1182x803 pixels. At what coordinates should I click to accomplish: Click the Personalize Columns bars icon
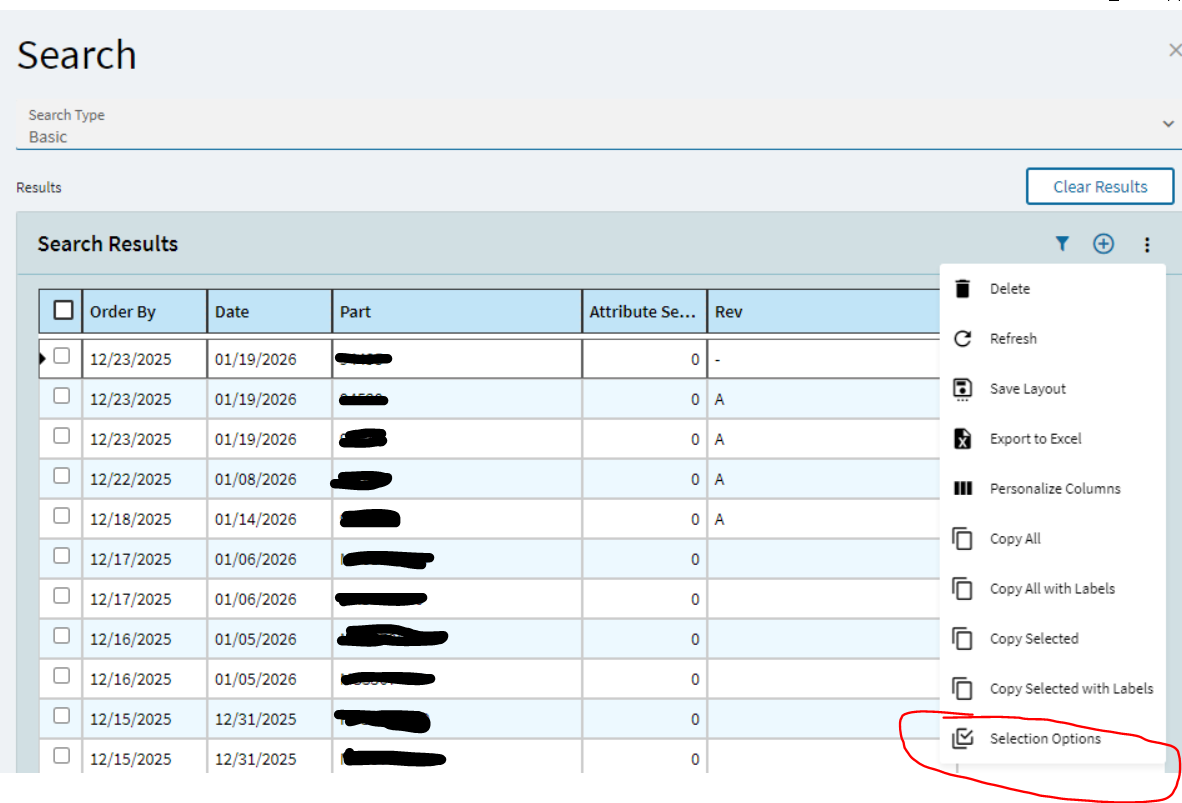pyautogui.click(x=963, y=489)
